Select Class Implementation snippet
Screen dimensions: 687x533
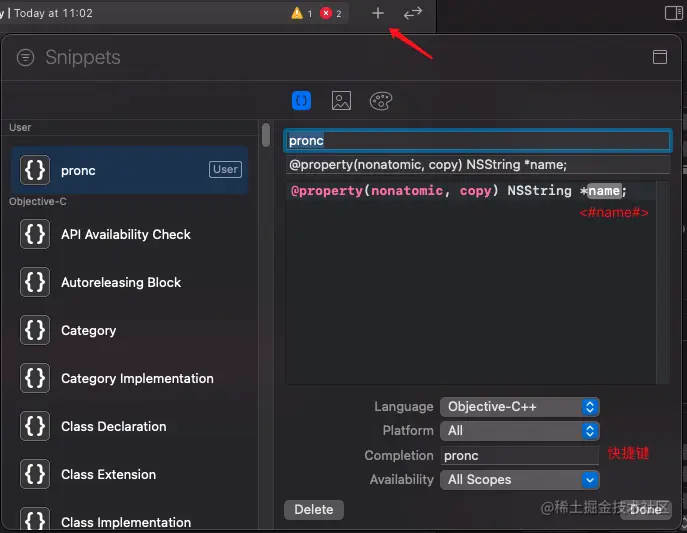[130, 519]
